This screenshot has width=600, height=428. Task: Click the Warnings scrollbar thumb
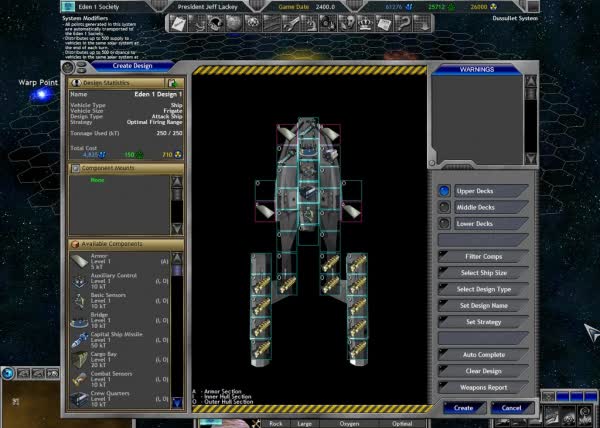(531, 94)
